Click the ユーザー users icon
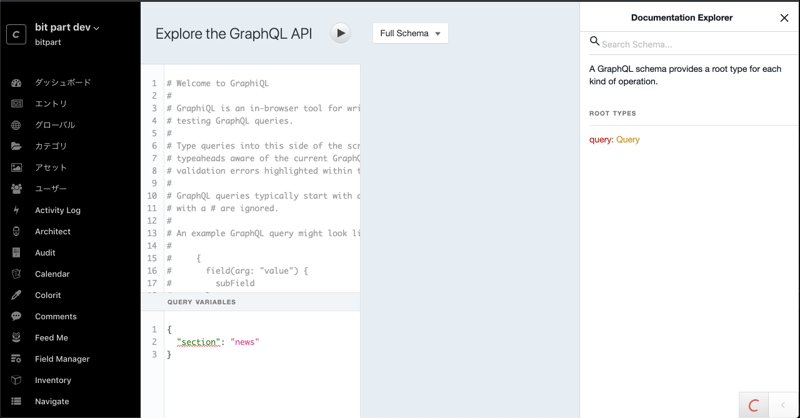This screenshot has height=418, width=800. pyautogui.click(x=16, y=189)
